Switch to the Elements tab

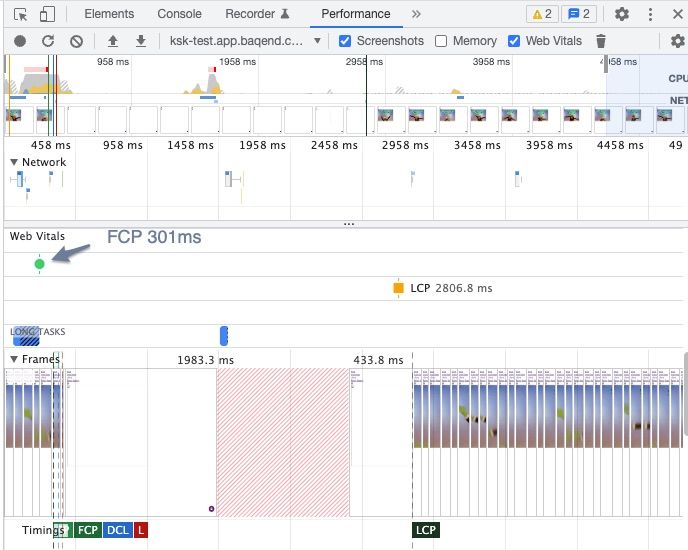(109, 14)
